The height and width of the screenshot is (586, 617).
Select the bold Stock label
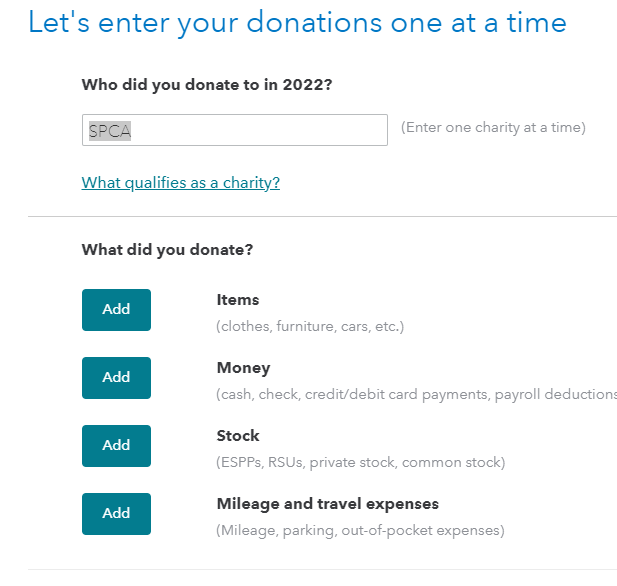click(x=238, y=436)
